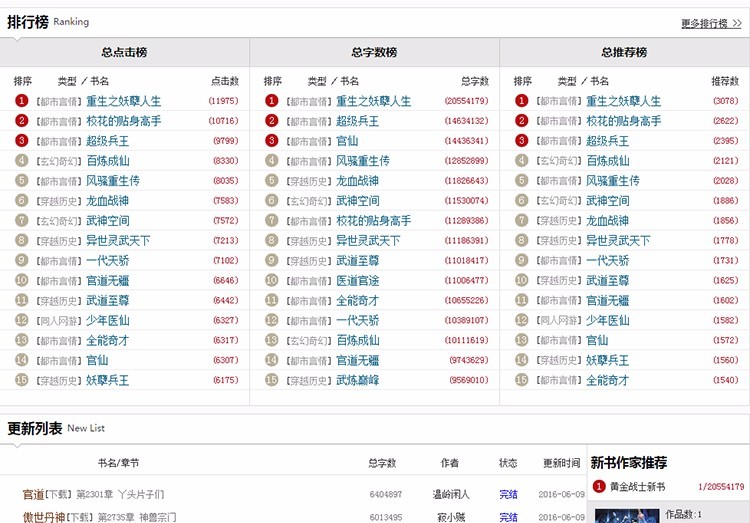Open 百炼成仙 in the 总点击榜 list
The height and width of the screenshot is (523, 750).
click(x=108, y=161)
